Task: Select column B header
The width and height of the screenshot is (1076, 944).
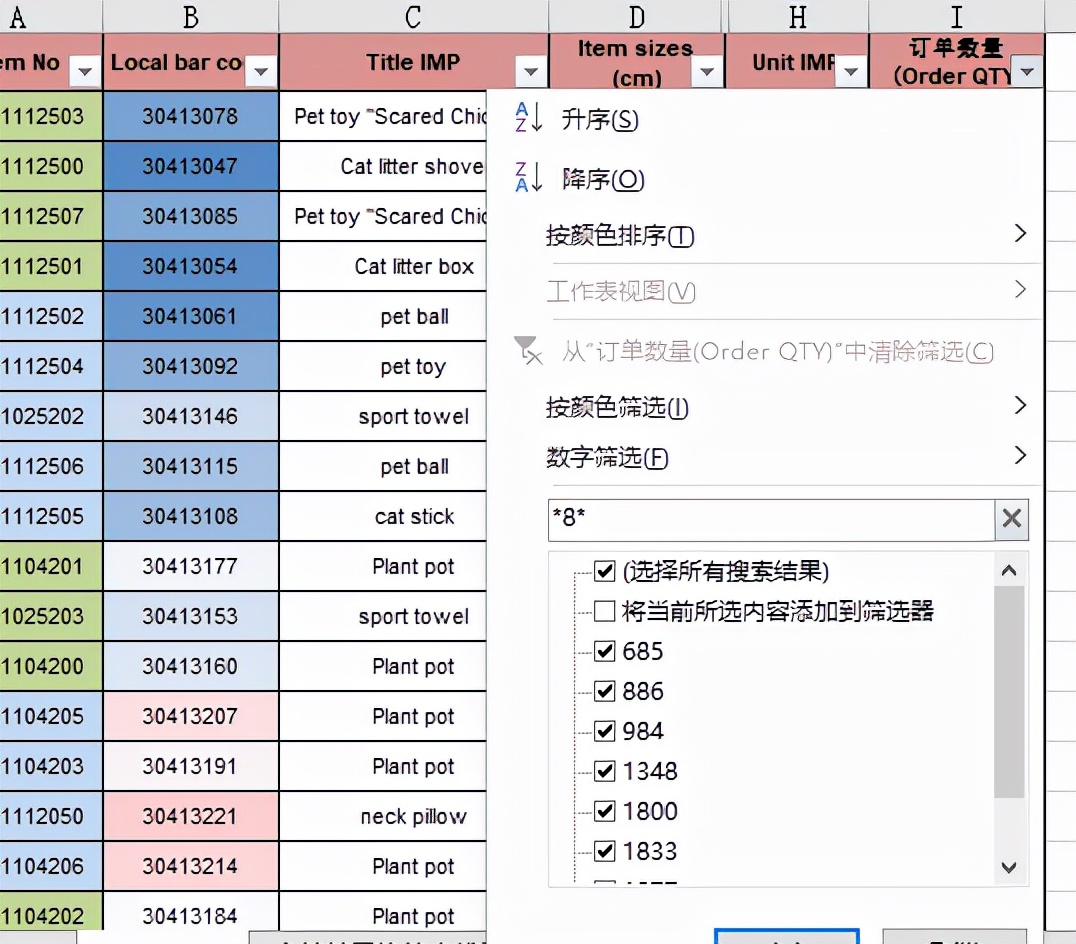Action: click(x=191, y=16)
